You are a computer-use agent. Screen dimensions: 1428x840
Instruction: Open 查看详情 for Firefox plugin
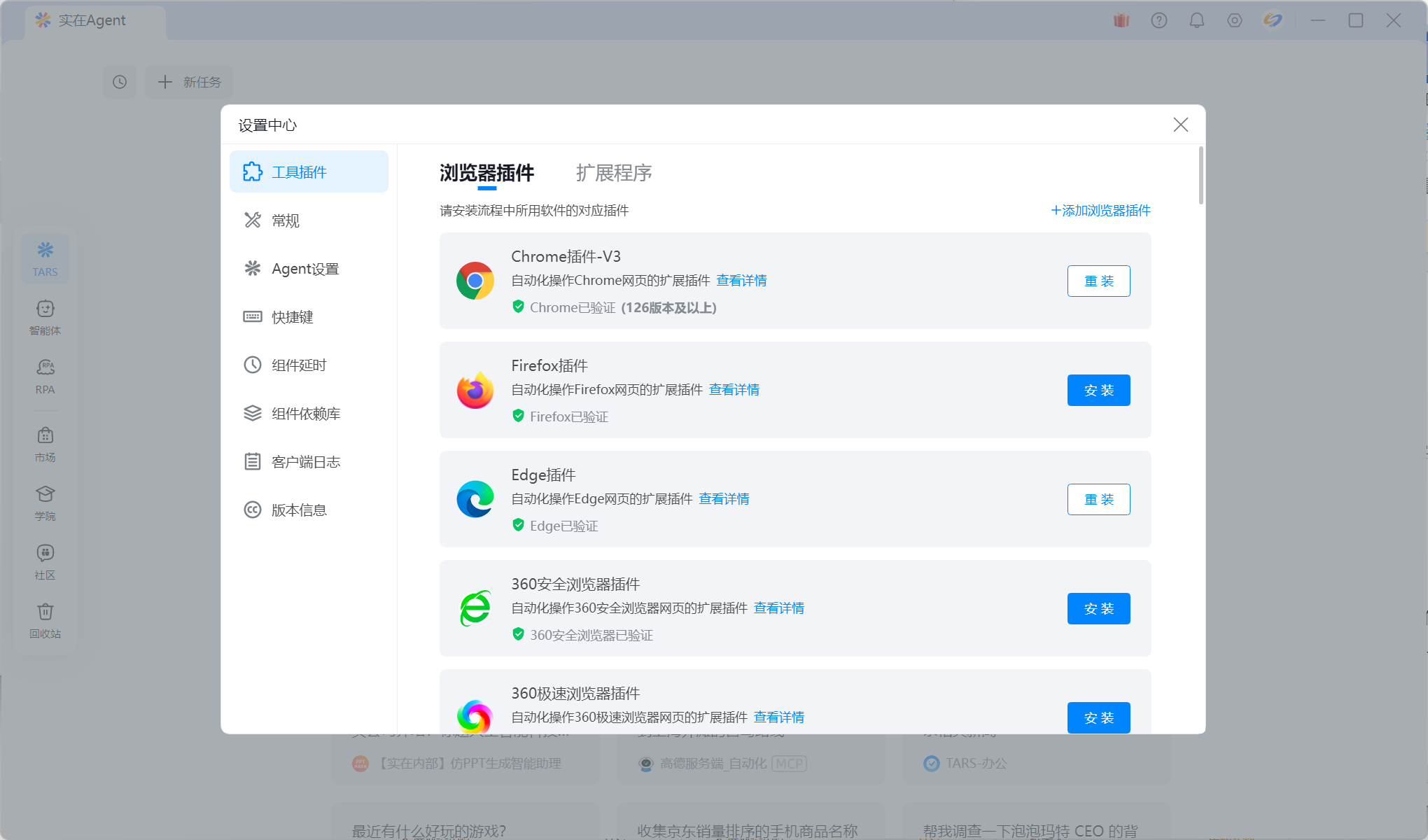(x=734, y=390)
